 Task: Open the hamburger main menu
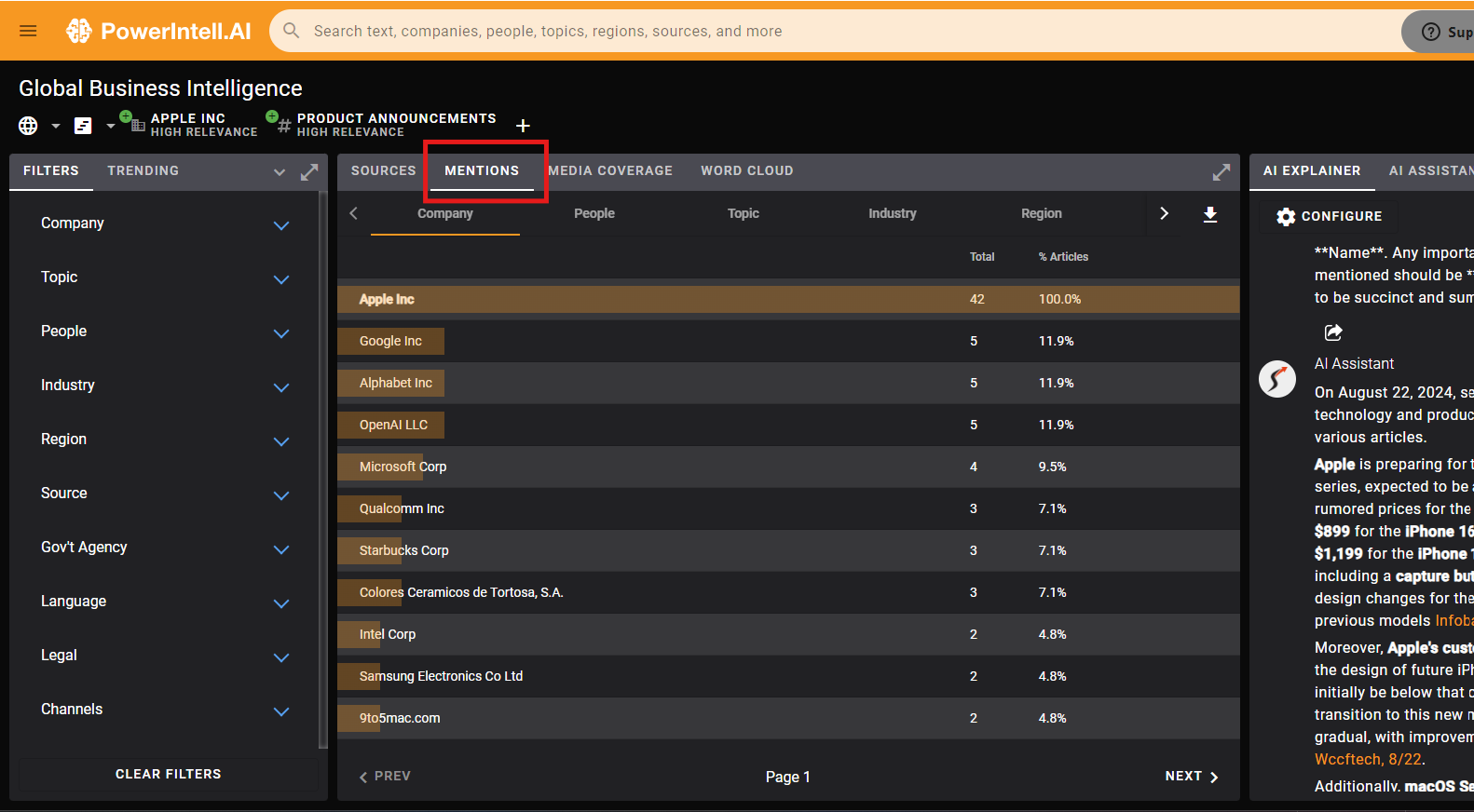tap(28, 31)
